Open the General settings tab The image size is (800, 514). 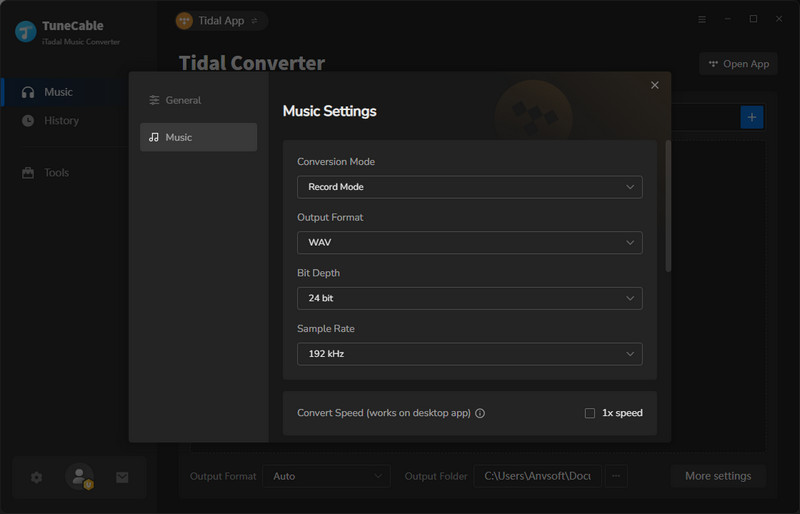[198, 100]
